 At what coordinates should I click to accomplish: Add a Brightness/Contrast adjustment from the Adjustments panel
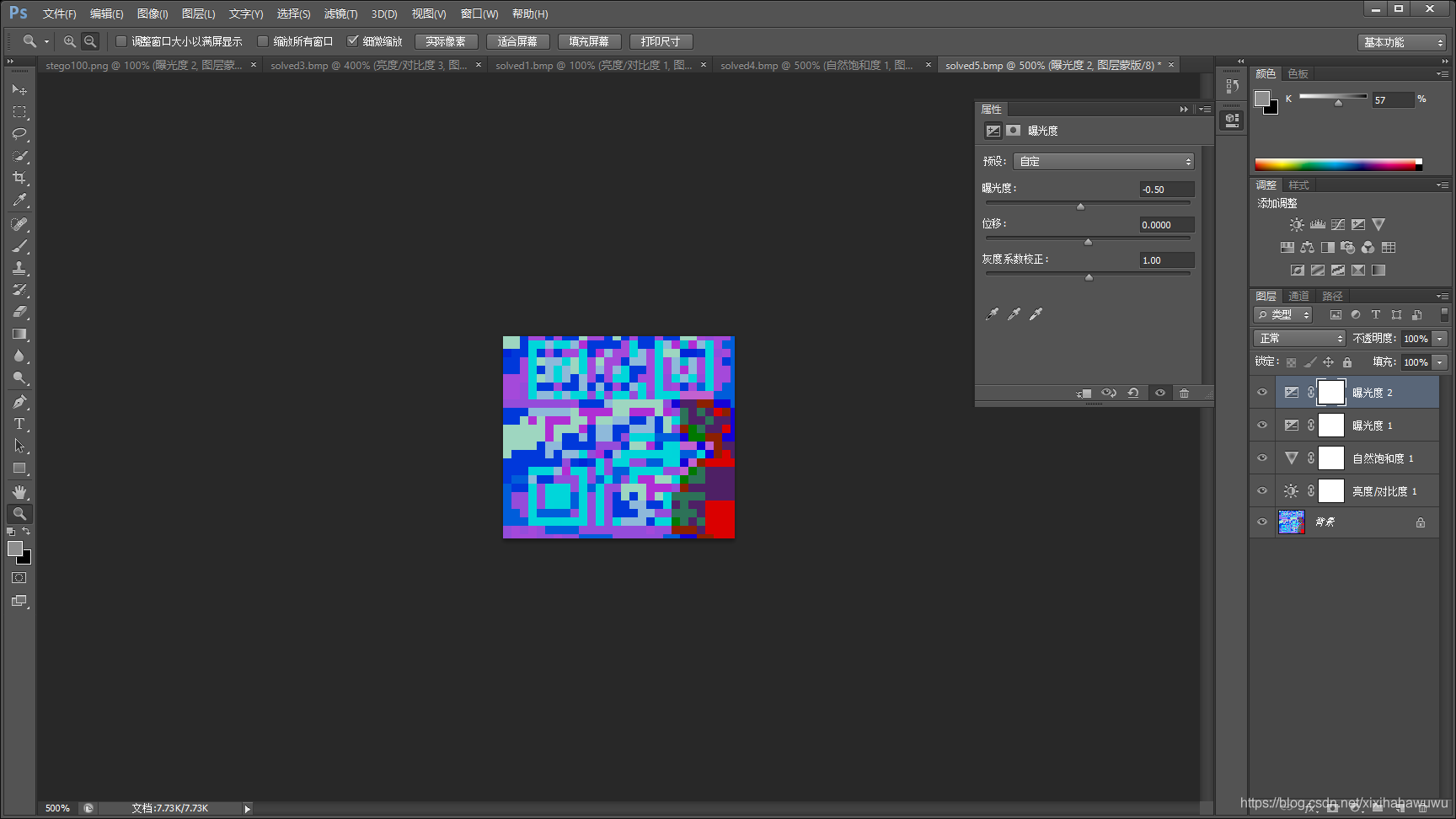(x=1297, y=225)
